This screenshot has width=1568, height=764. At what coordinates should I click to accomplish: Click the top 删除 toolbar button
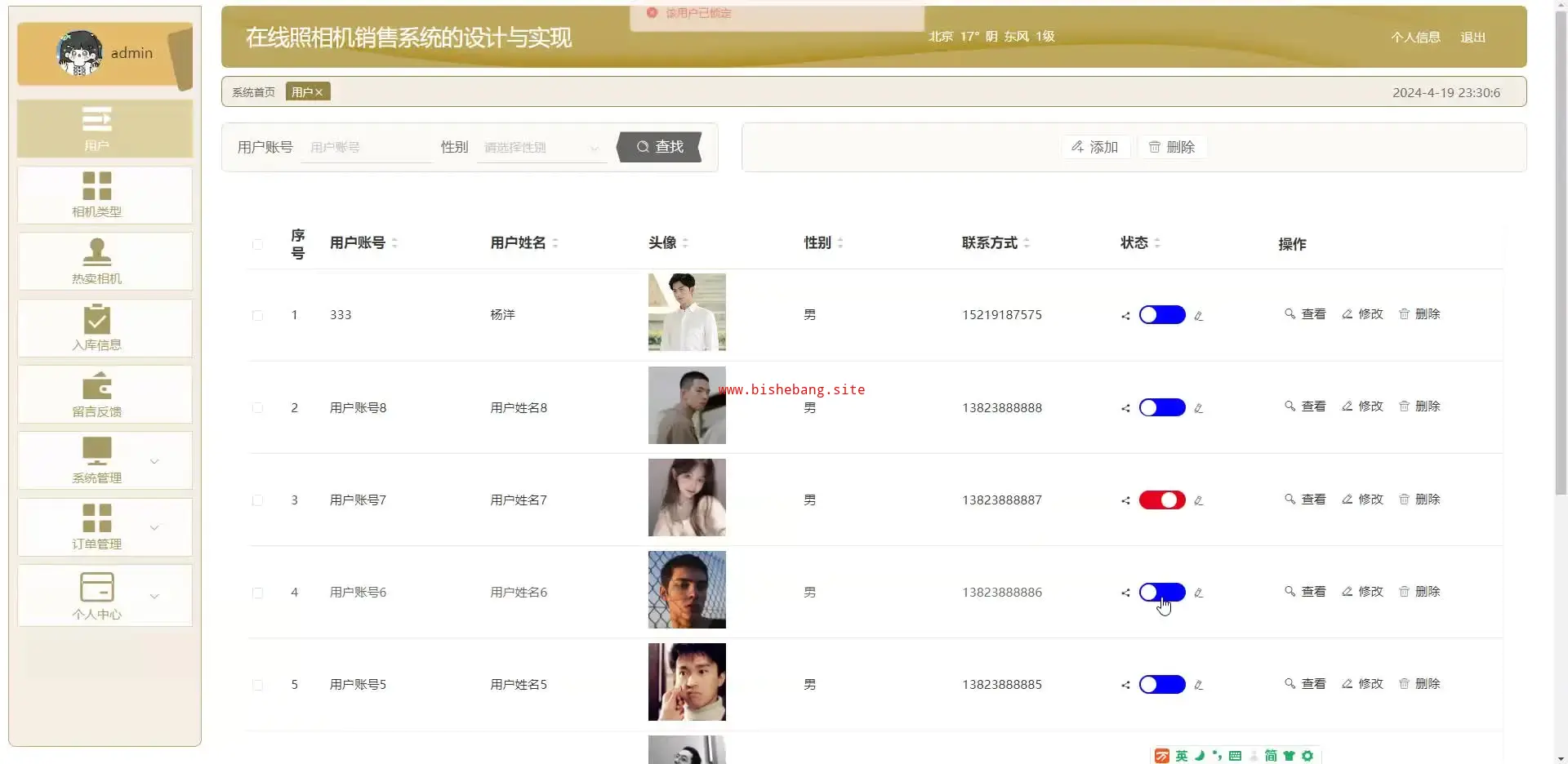click(1172, 147)
